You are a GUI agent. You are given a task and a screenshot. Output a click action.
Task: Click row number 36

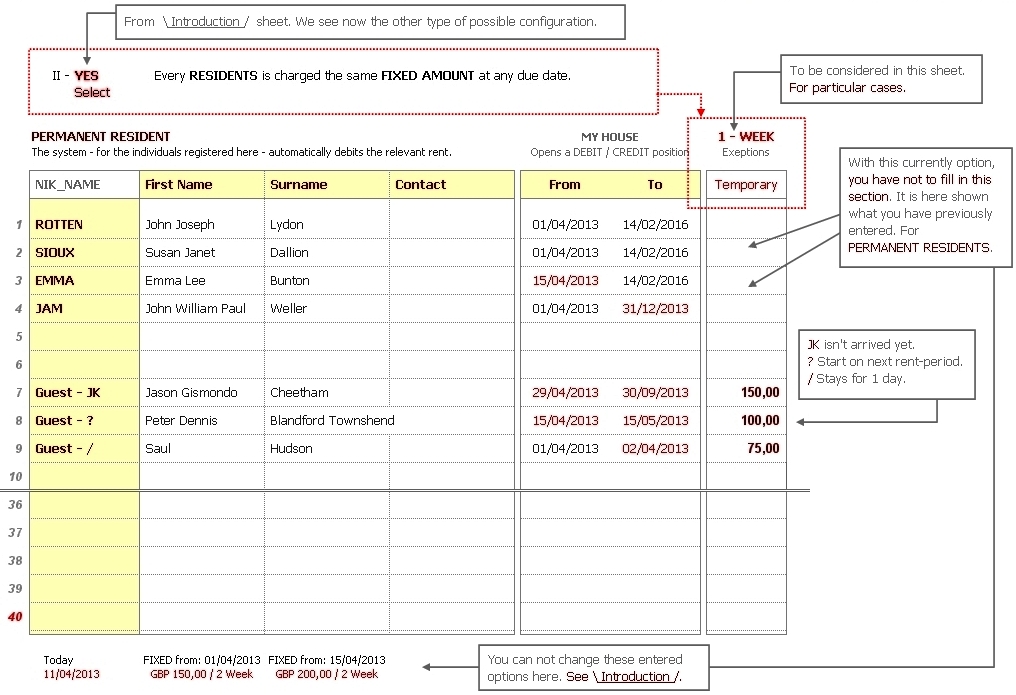point(16,505)
